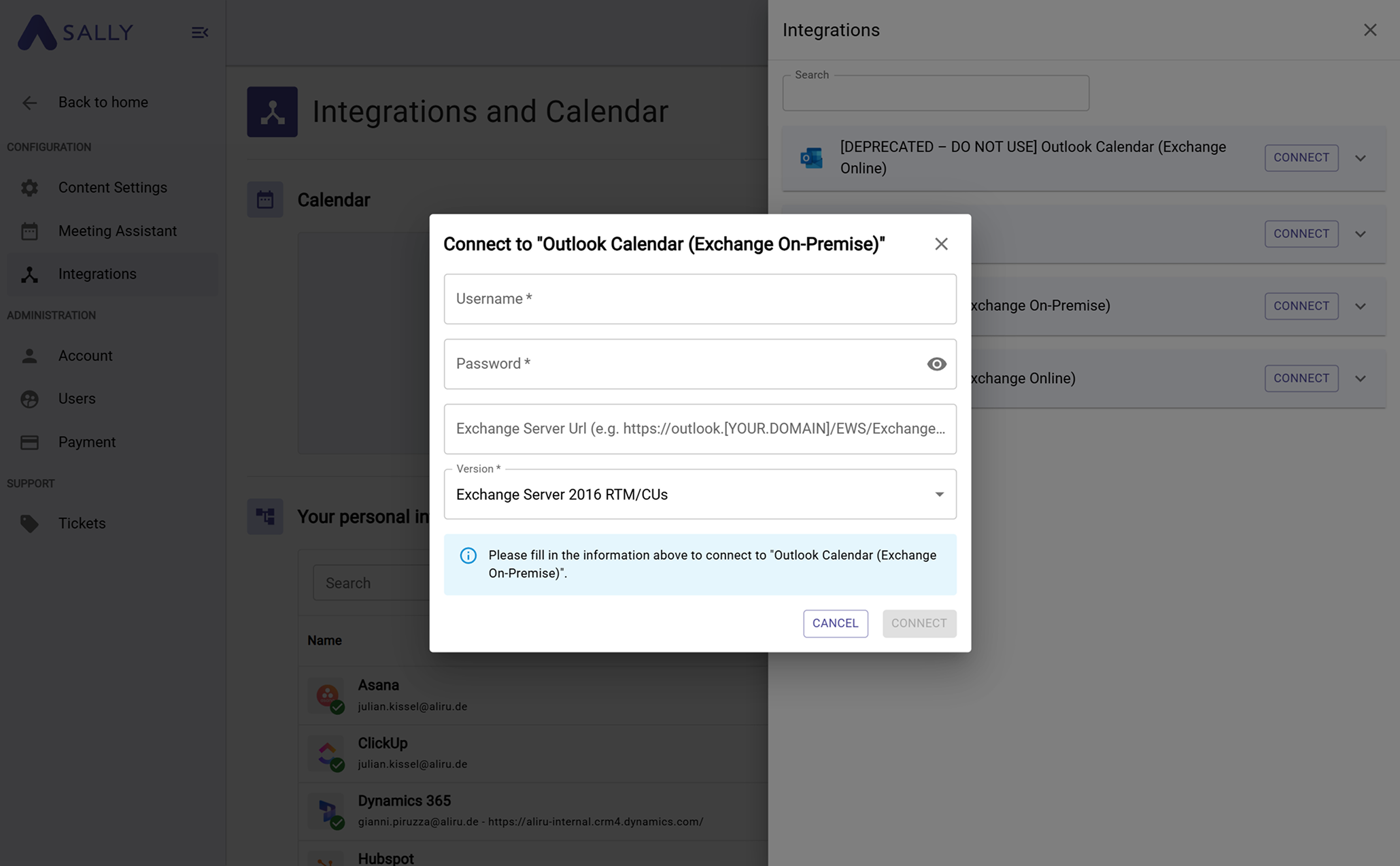1400x866 pixels.
Task: Collapse the sidebar menu icon
Action: (x=199, y=33)
